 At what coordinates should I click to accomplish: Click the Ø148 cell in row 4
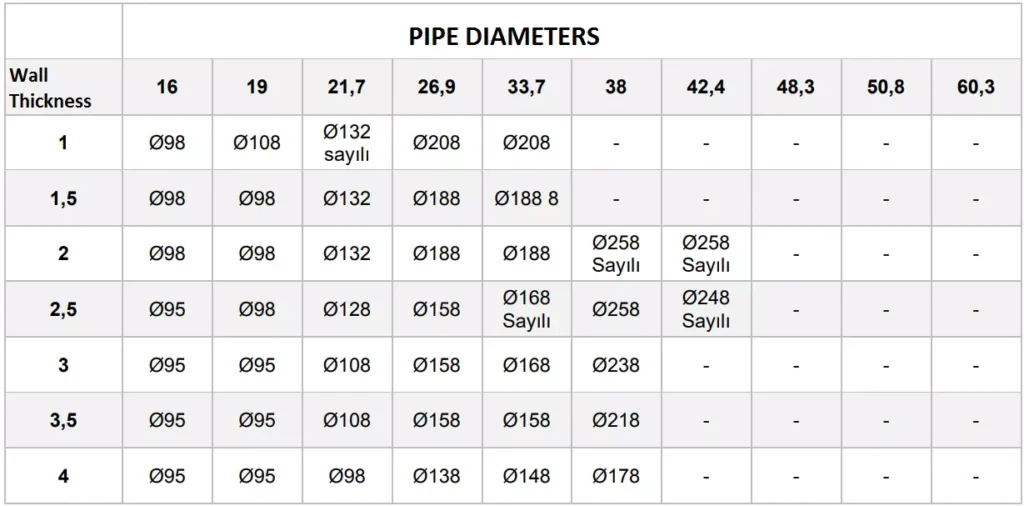527,476
